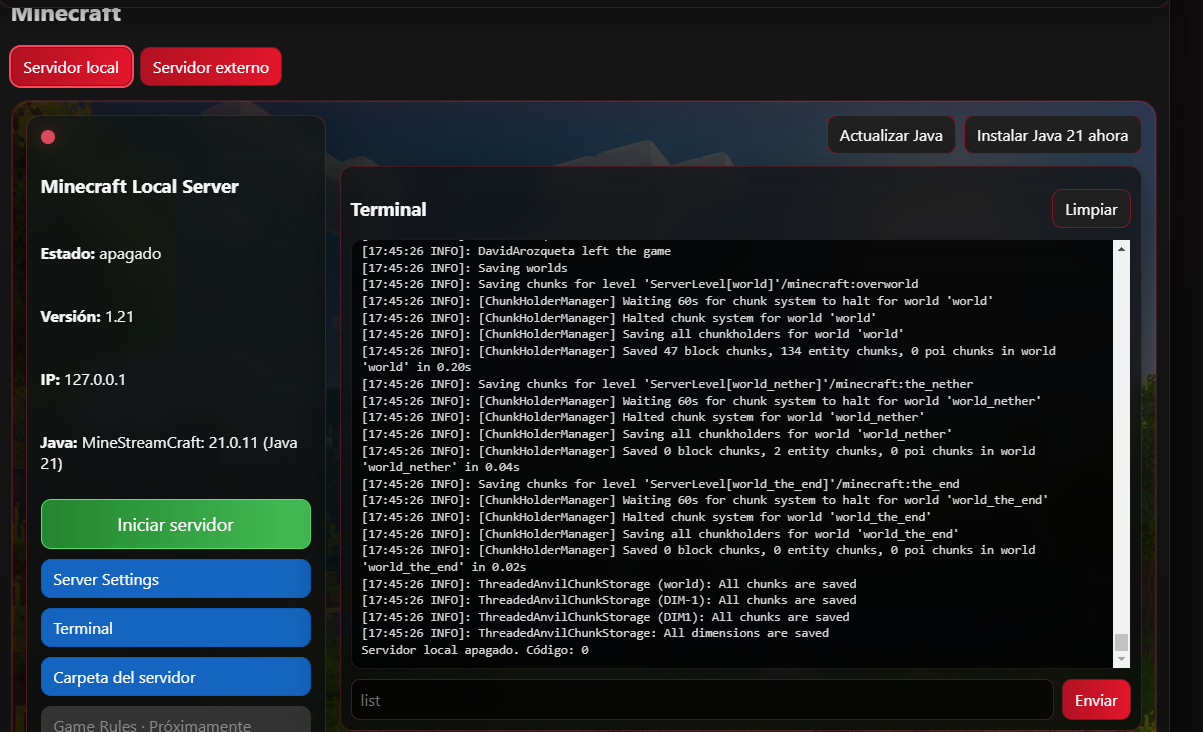Screen dimensions: 1203x732
Task: Open the Terminal sidebar entry
Action: pos(176,628)
